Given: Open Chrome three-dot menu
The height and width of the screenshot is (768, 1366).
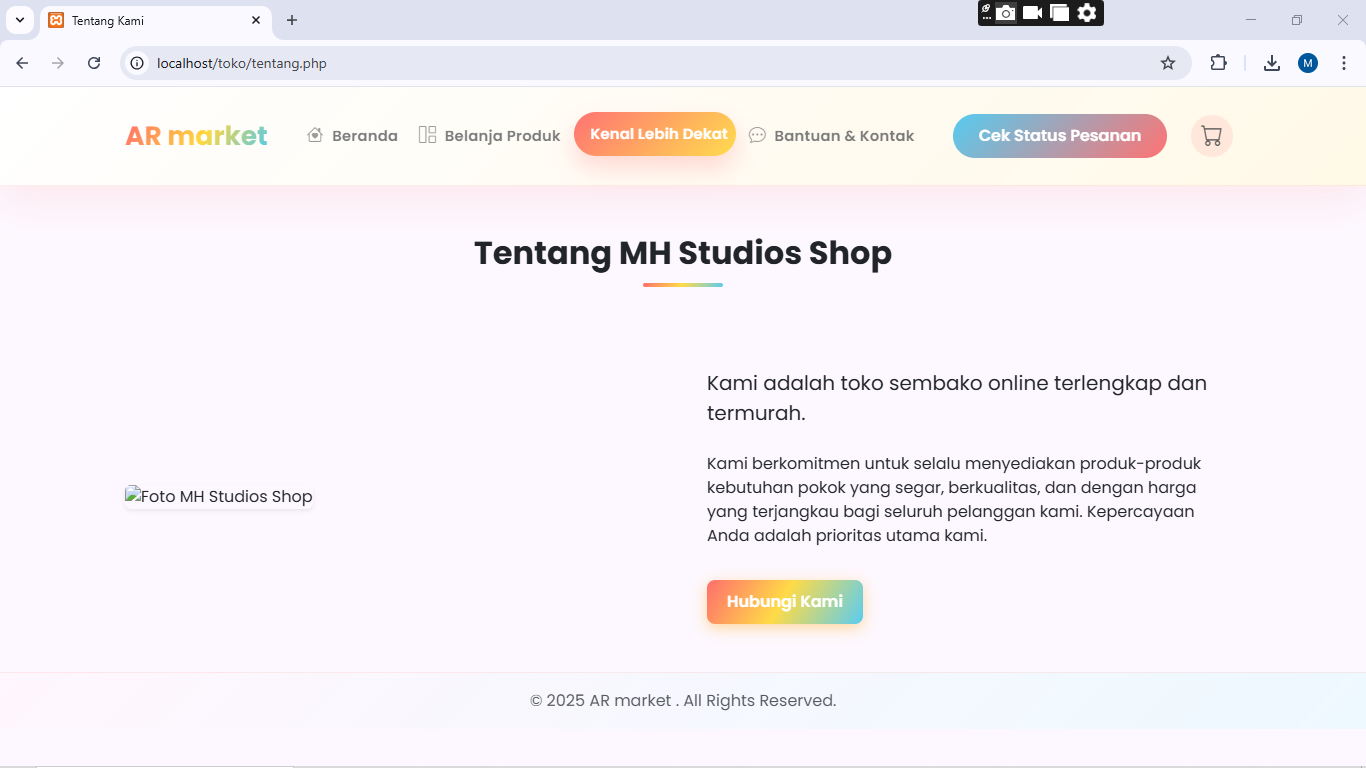Looking at the screenshot, I should [x=1343, y=63].
